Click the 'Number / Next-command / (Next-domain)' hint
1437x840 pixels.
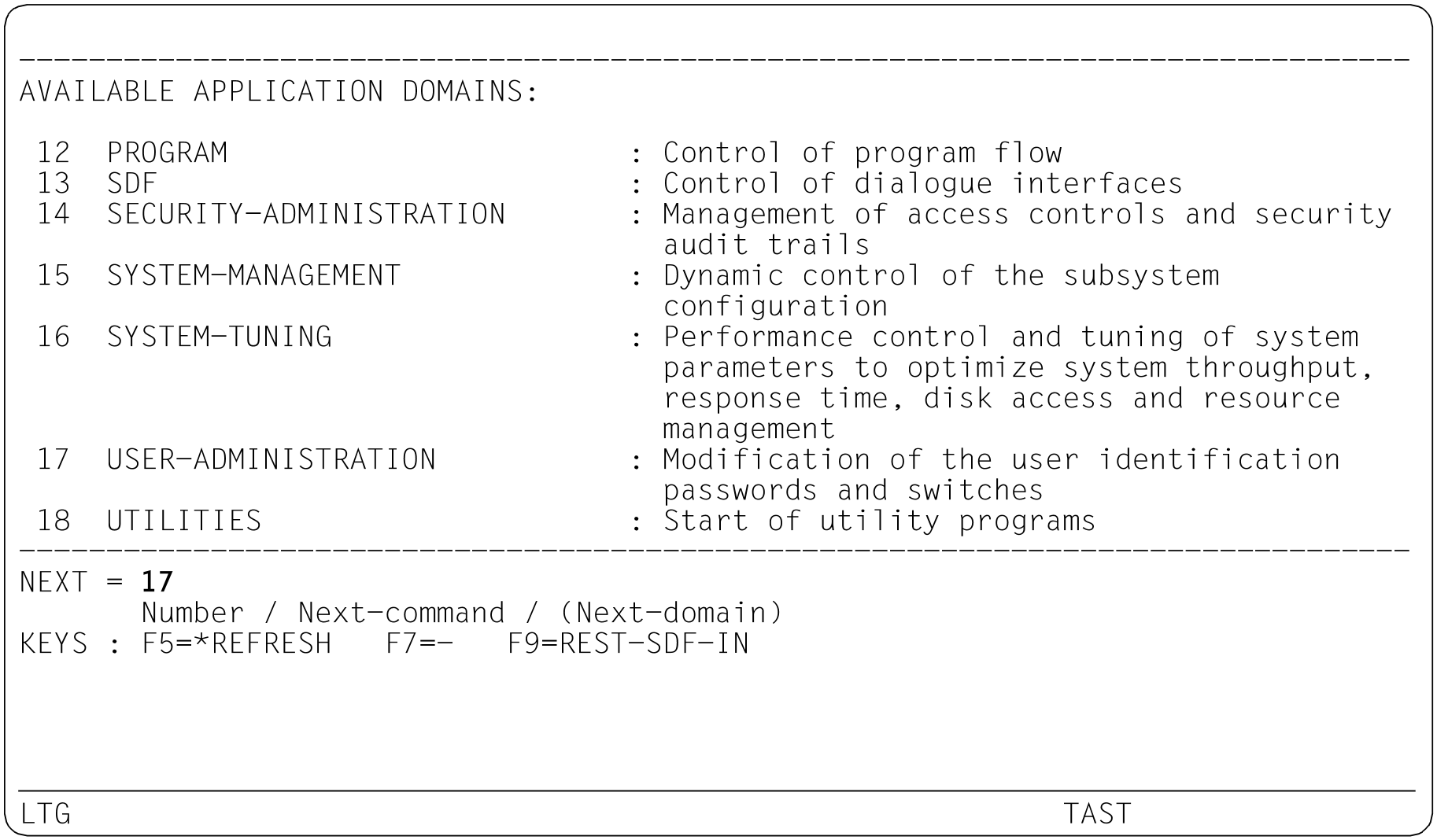pyautogui.click(x=462, y=613)
